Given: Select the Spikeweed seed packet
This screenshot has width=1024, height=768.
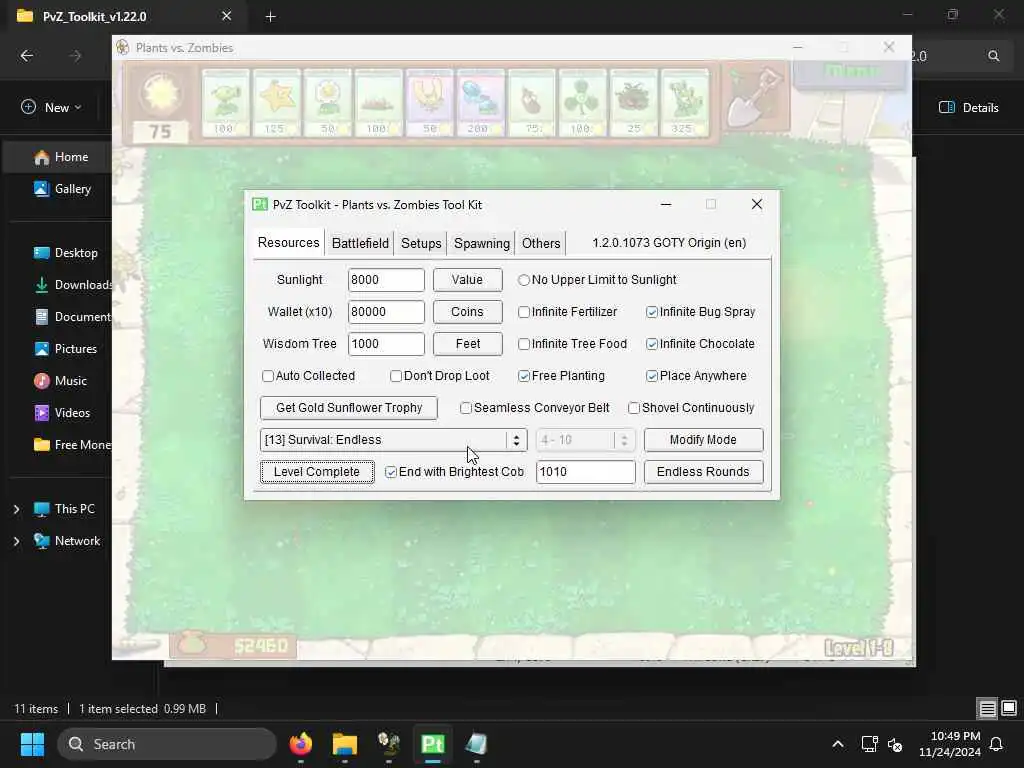Looking at the screenshot, I should click(378, 103).
